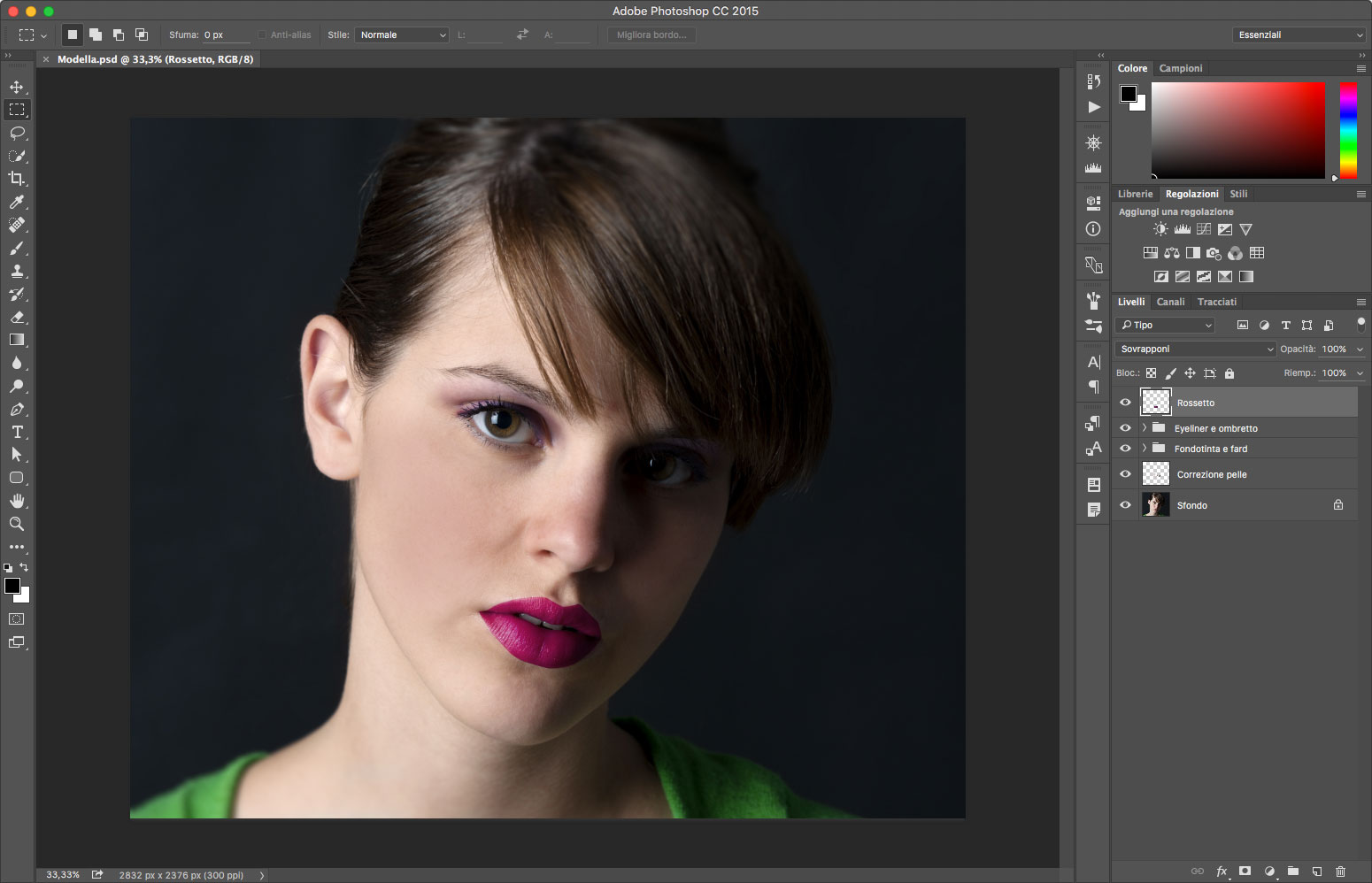Viewport: 1372px width, 883px height.
Task: Switch to the Tracciati tab
Action: pyautogui.click(x=1217, y=302)
